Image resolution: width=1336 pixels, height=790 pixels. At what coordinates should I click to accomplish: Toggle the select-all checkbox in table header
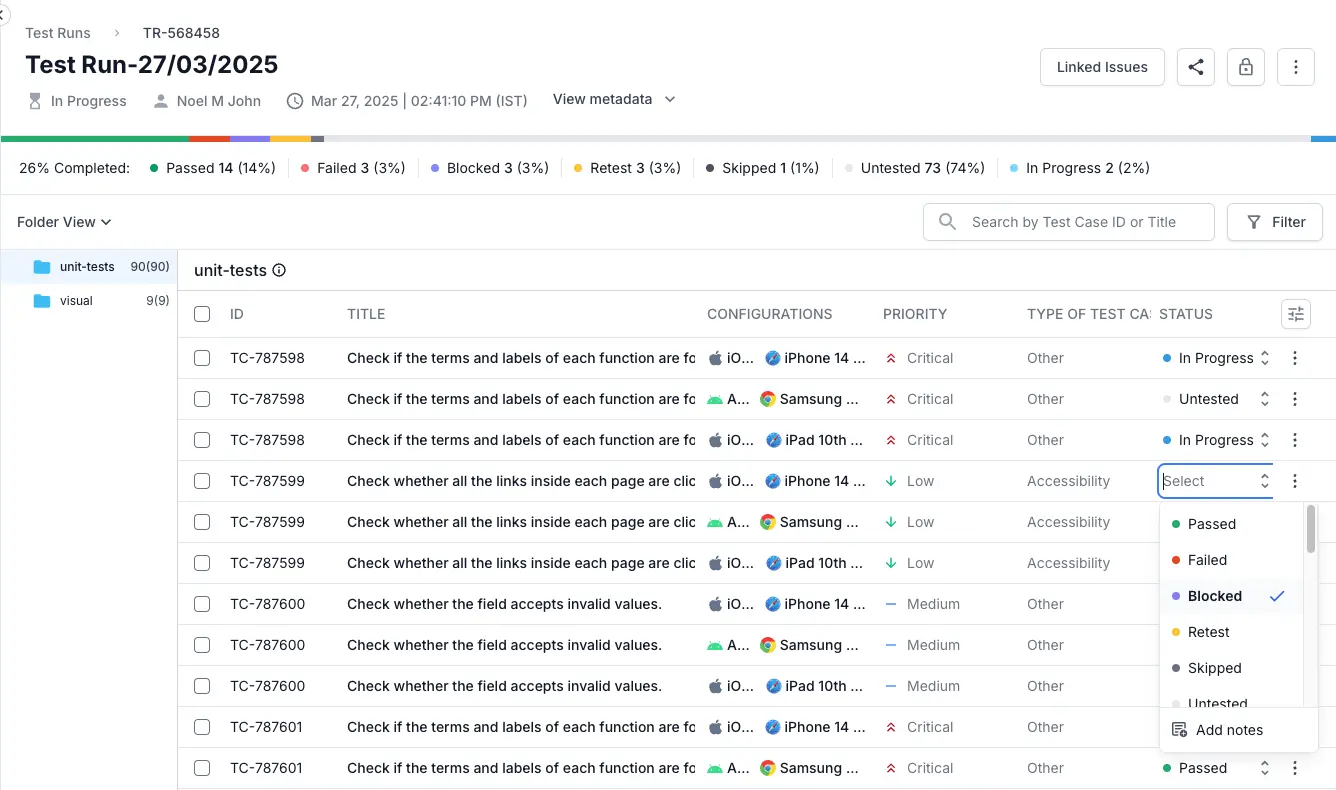click(x=202, y=314)
